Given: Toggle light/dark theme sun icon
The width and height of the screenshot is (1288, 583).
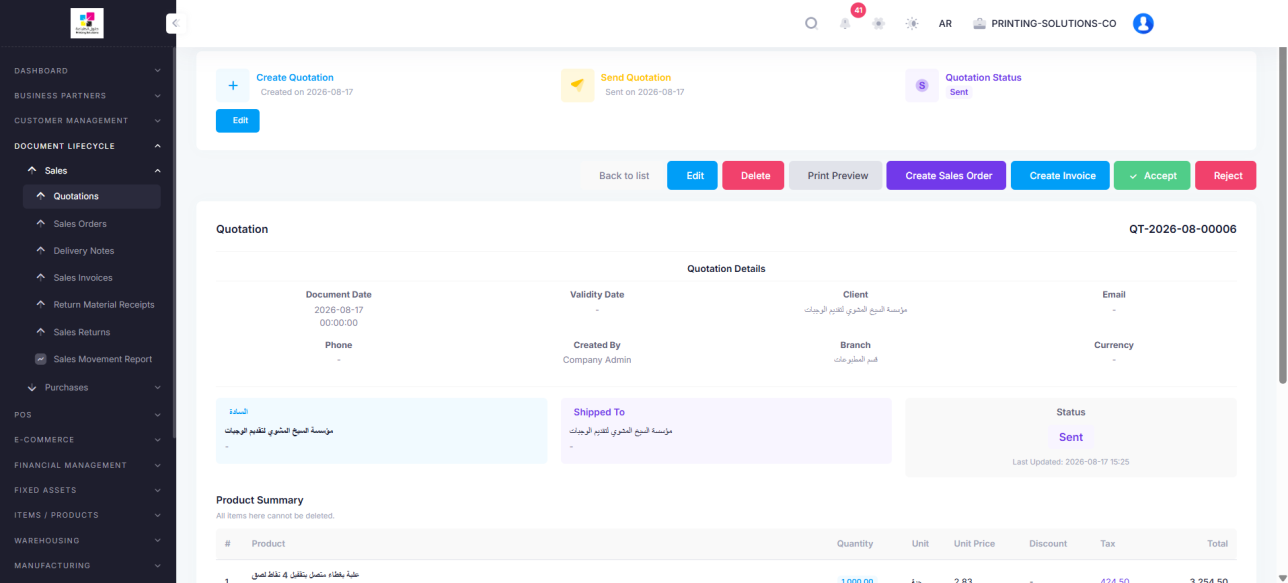Looking at the screenshot, I should (911, 23).
